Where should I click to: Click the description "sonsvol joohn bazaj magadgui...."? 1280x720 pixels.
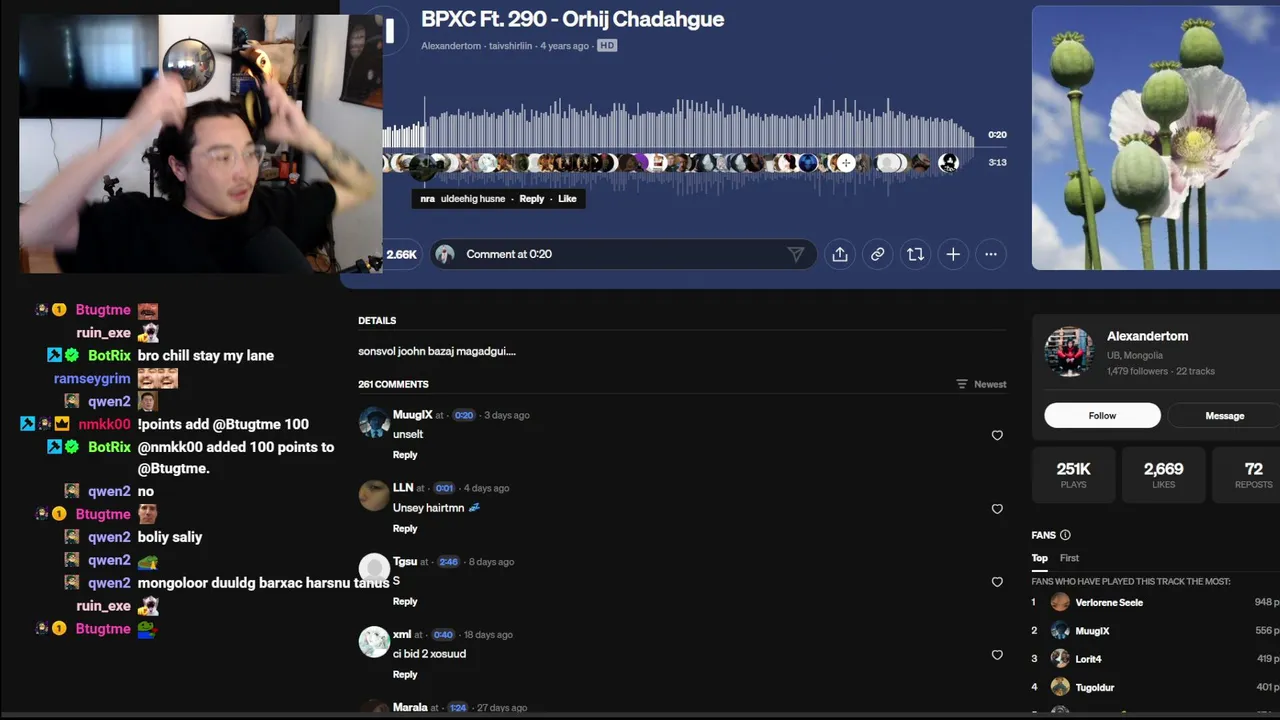coord(437,351)
